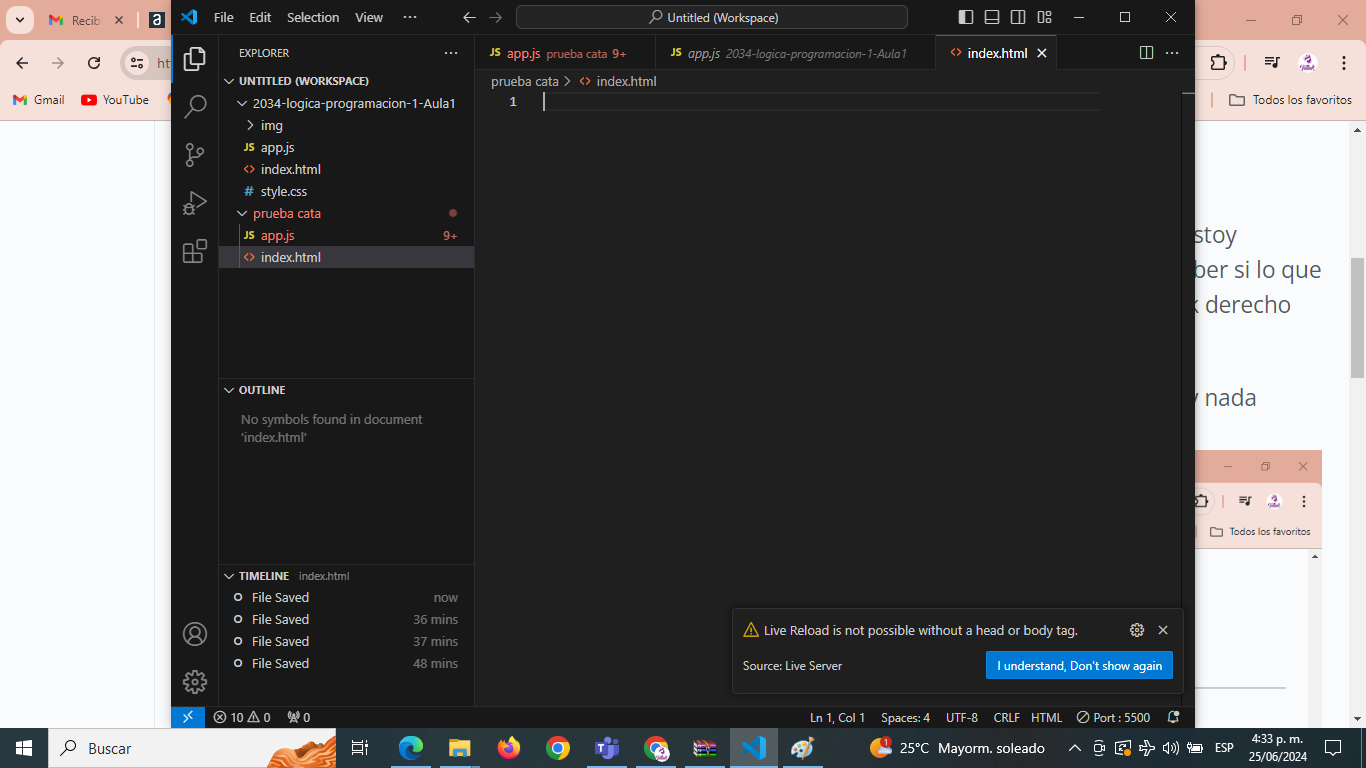This screenshot has width=1366, height=768.
Task: Close the index.html editor tab
Action: pos(1042,53)
